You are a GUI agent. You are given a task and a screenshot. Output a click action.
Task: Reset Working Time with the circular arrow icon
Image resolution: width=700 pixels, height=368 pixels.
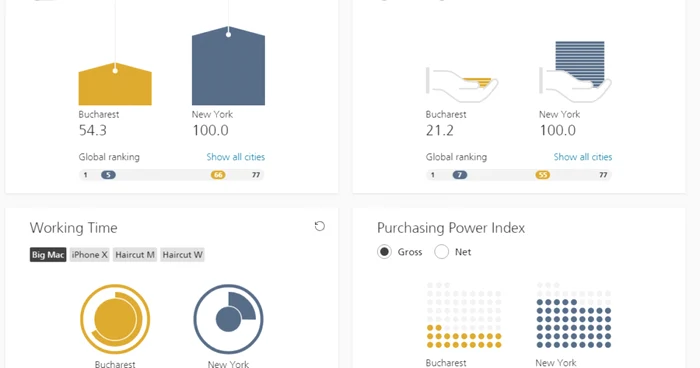320,226
